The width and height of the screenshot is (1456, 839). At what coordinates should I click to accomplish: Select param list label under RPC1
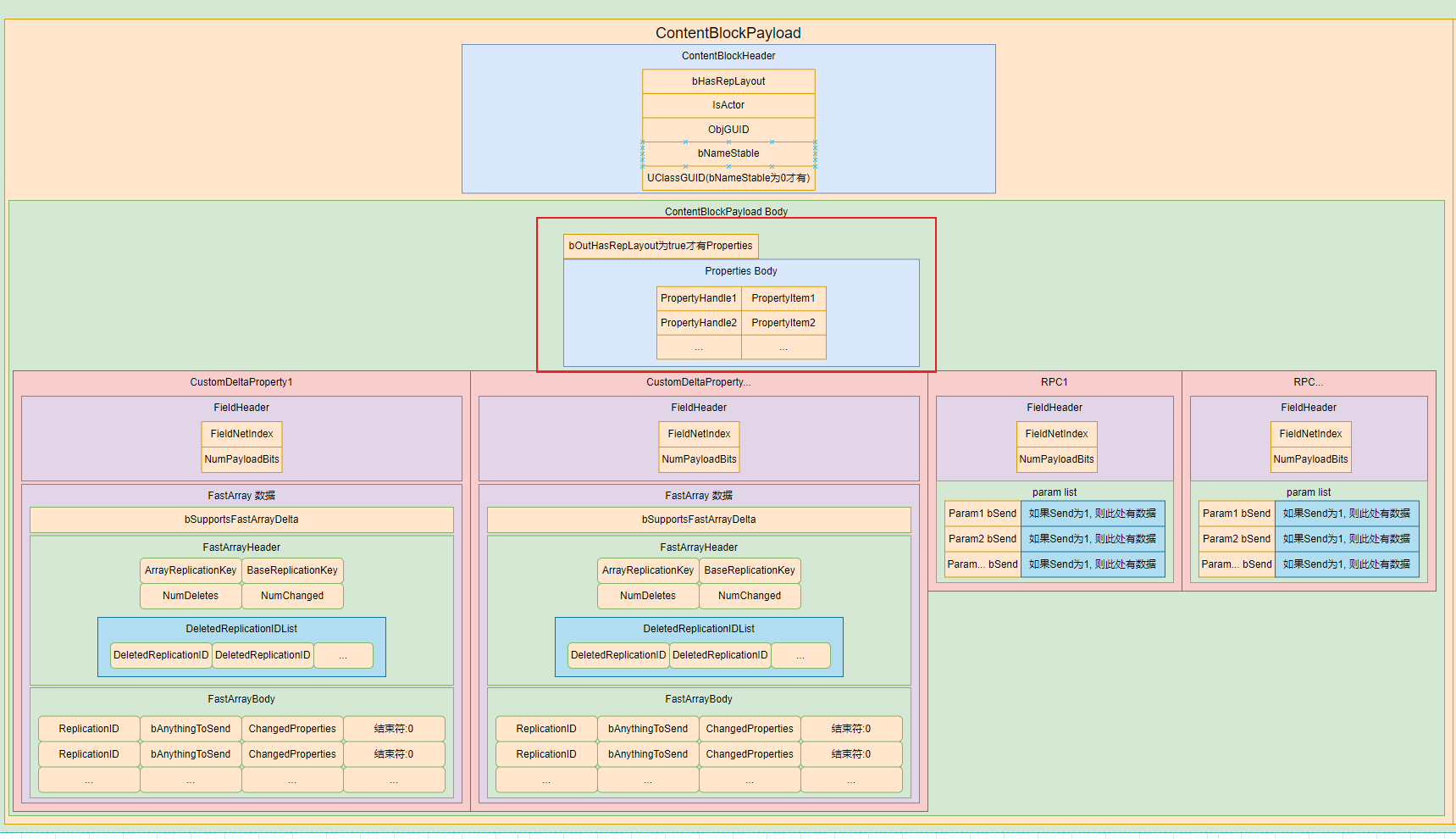tap(1055, 492)
